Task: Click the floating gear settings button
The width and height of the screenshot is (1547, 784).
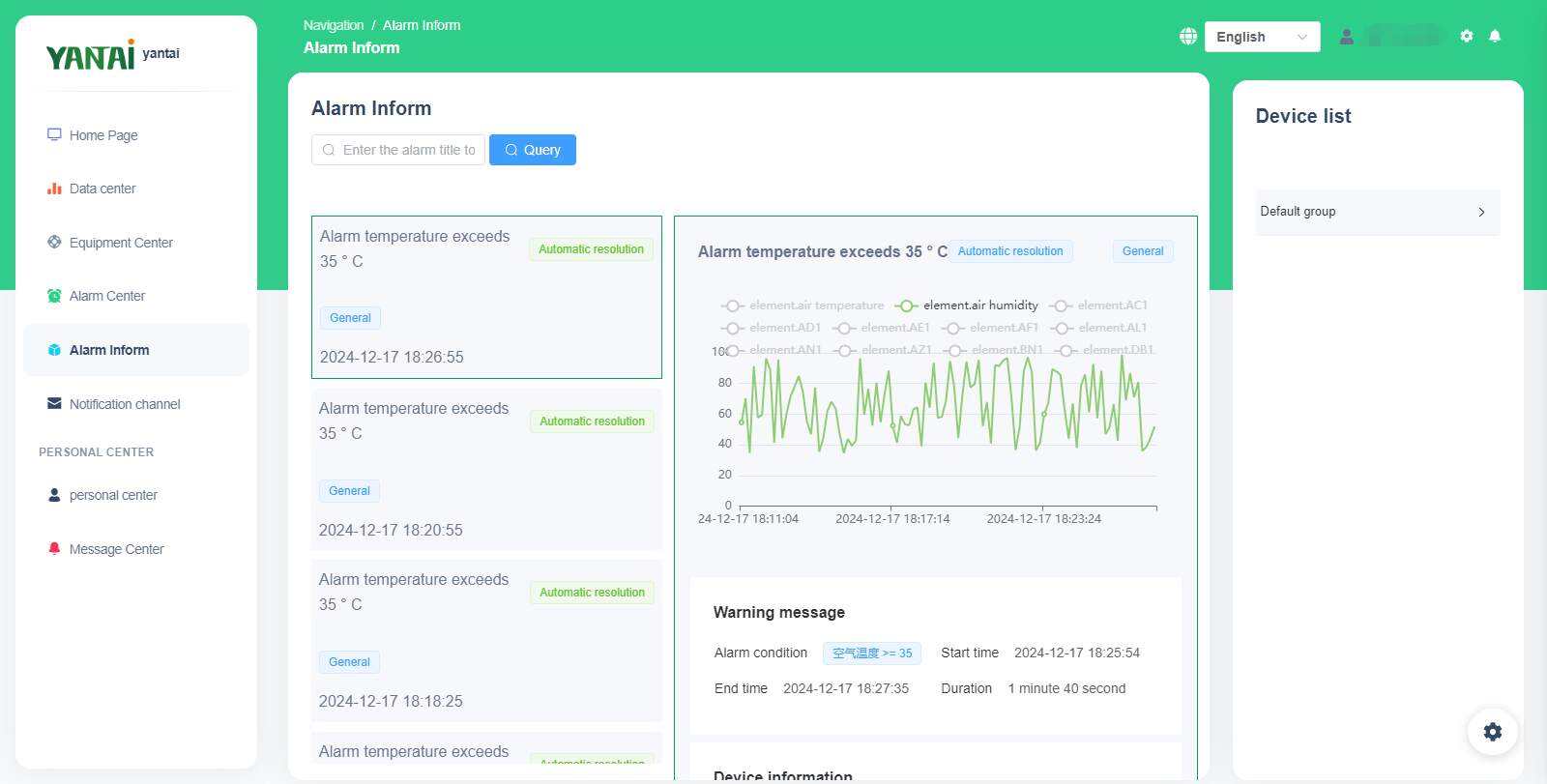Action: 1493,732
